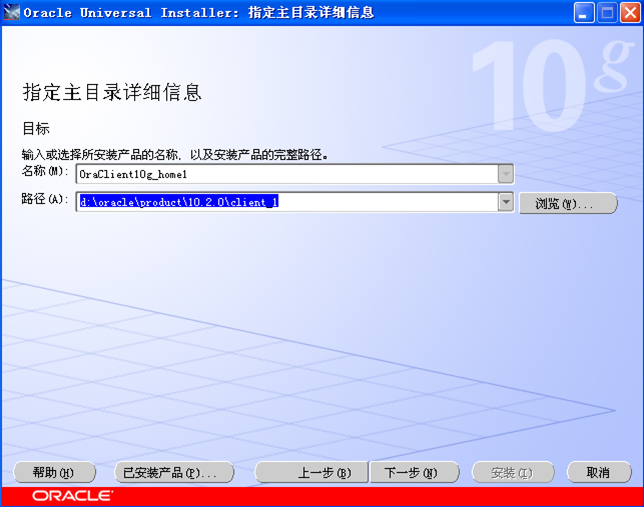Image resolution: width=644 pixels, height=507 pixels.
Task: Click the 路径 (A): label
Action: [x=45, y=199]
